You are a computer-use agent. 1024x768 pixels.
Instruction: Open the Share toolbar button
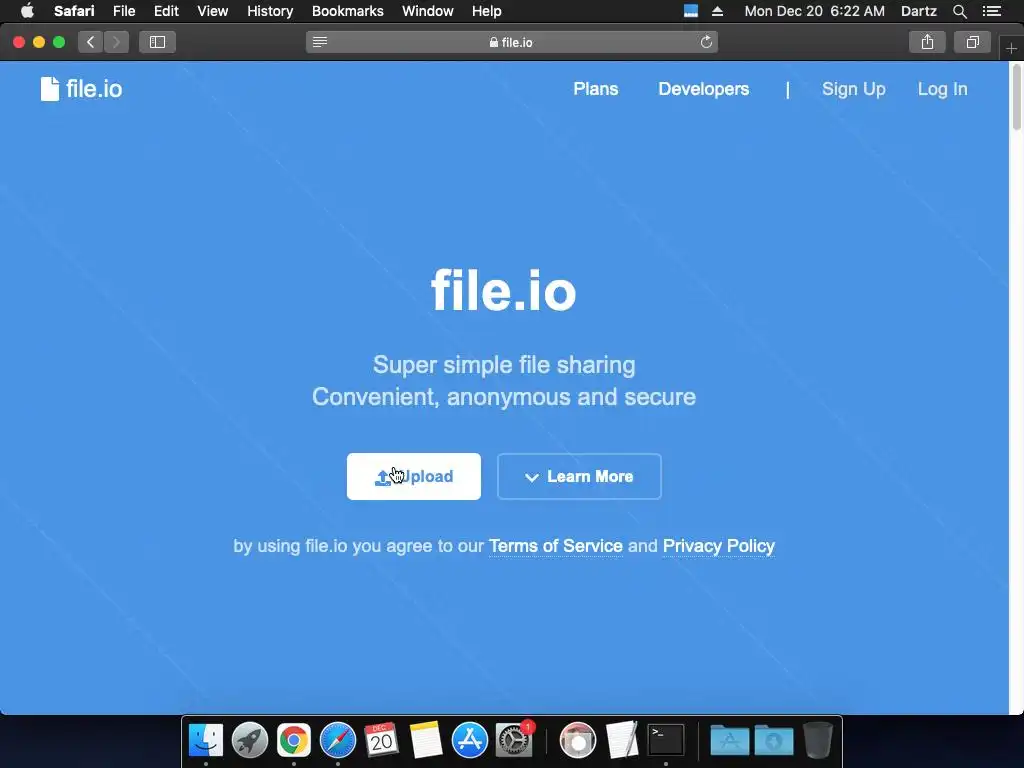(x=927, y=42)
